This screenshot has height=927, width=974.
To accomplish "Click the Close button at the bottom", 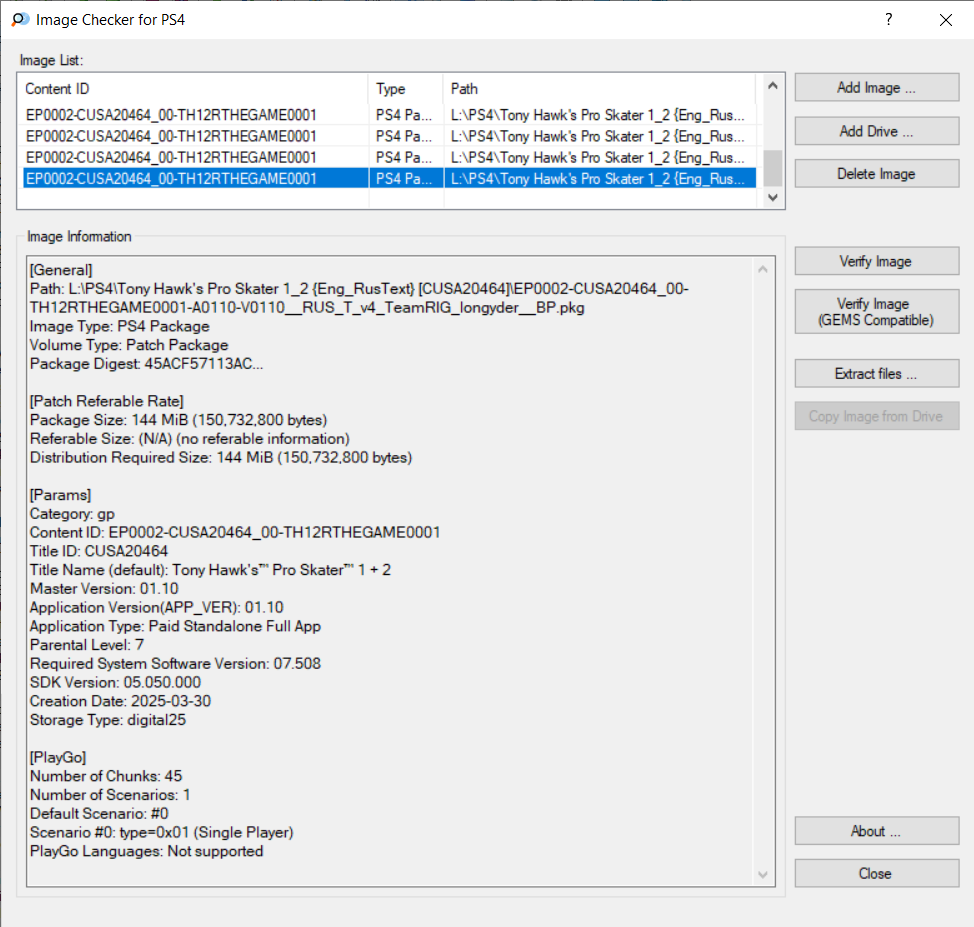I will coord(876,874).
